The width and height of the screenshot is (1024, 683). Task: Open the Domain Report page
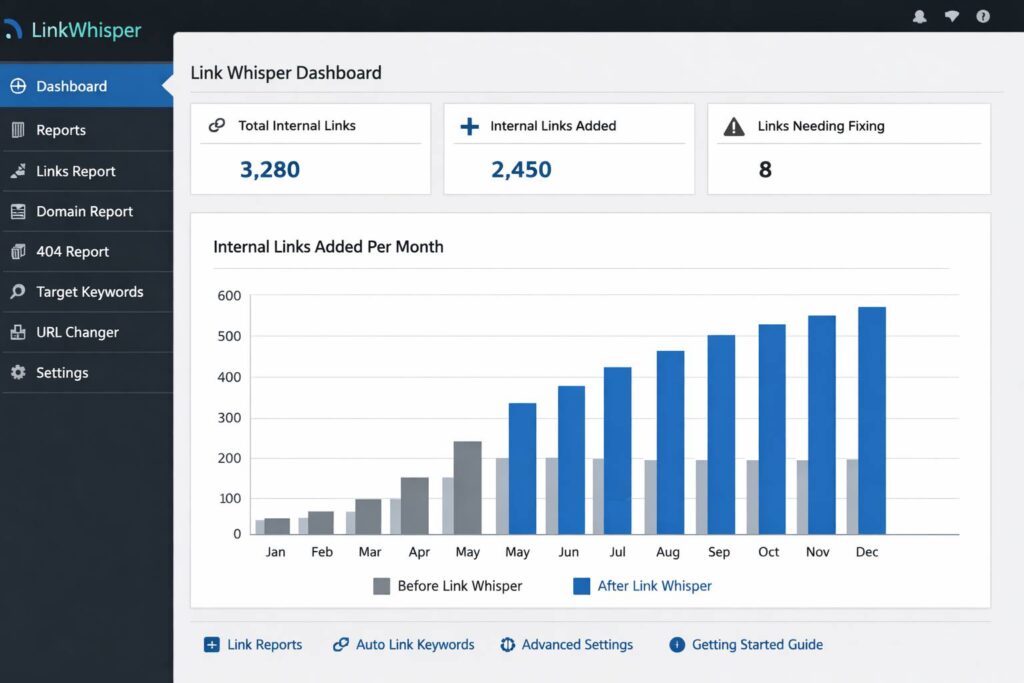[x=84, y=212]
